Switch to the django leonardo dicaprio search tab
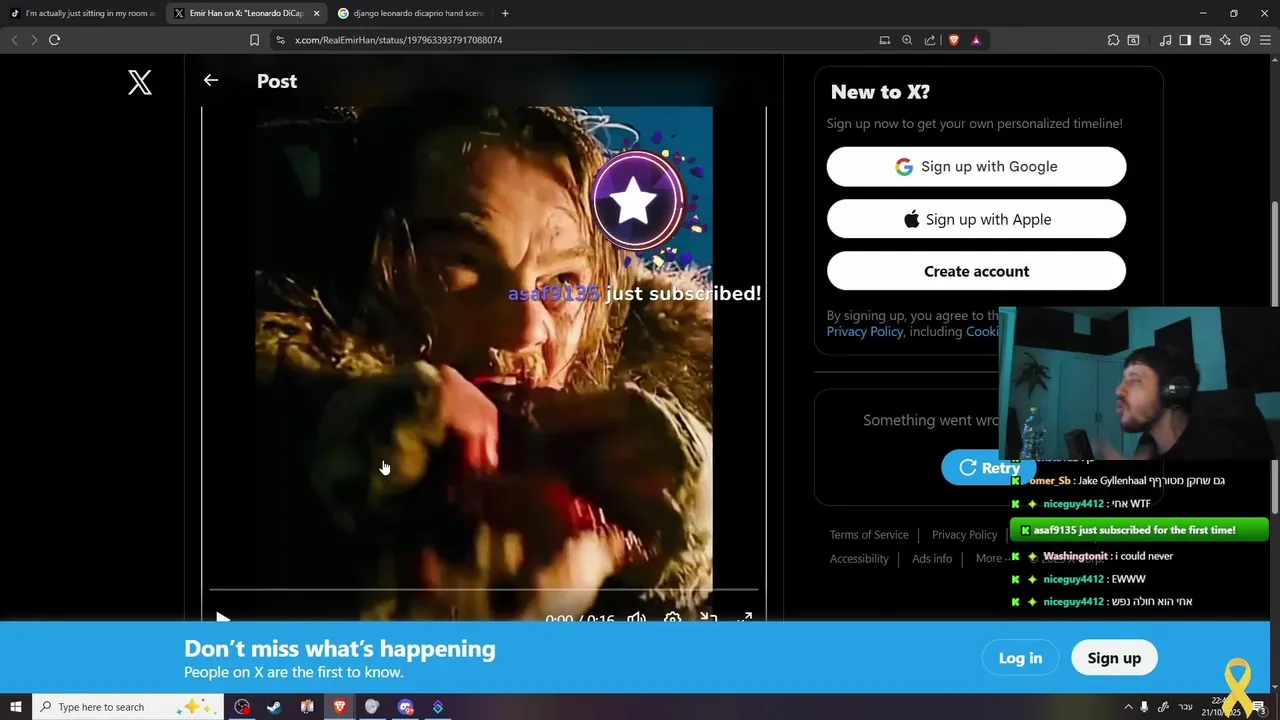The width and height of the screenshot is (1280, 720). click(410, 13)
